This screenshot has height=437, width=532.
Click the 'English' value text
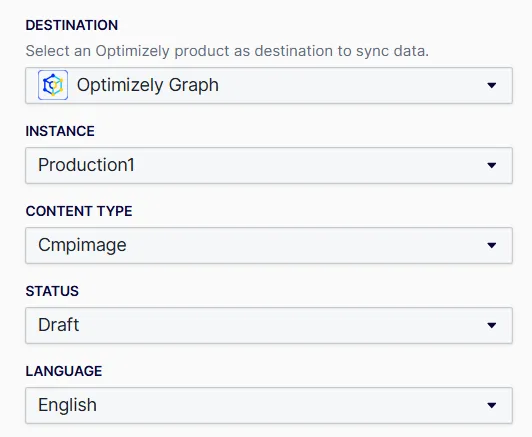pos(67,405)
